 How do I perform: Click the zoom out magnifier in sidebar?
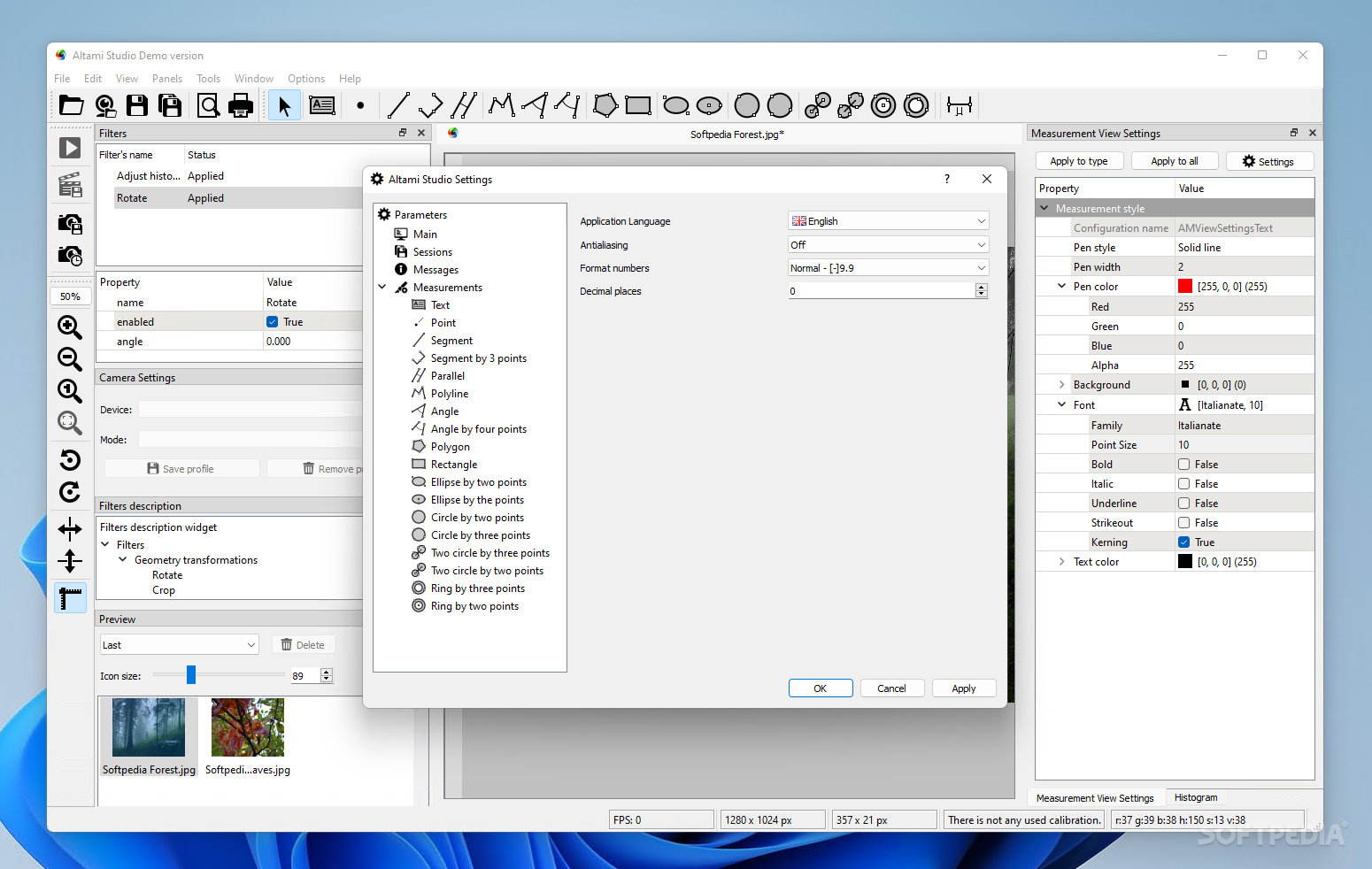pyautogui.click(x=70, y=358)
